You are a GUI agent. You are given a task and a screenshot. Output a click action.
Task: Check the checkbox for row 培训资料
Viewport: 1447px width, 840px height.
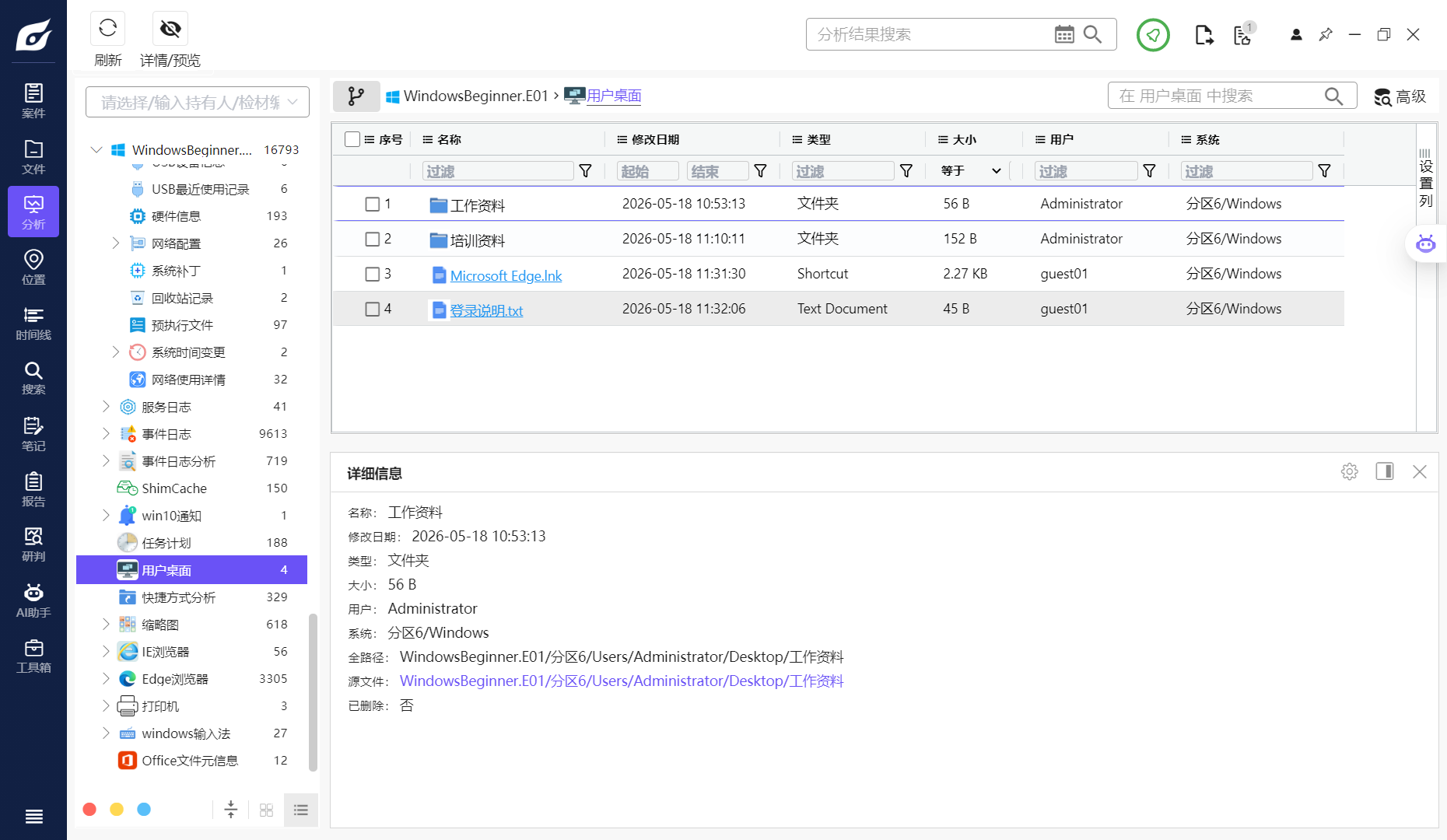tap(373, 239)
